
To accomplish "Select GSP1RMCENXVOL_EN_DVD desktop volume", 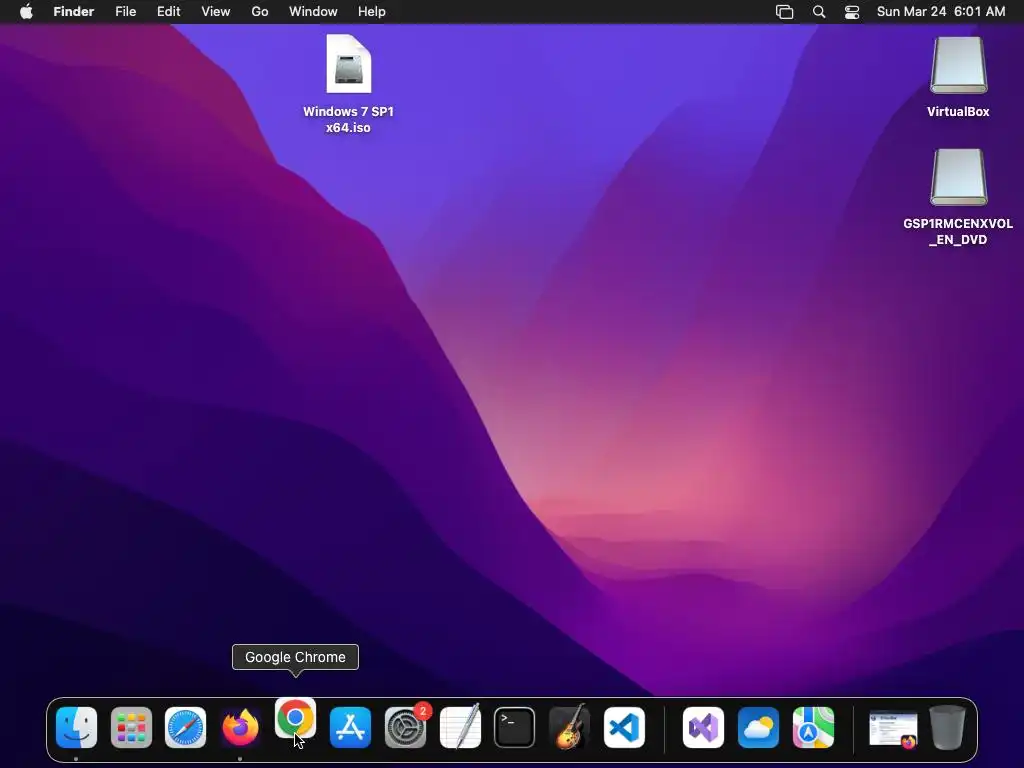I will point(958,197).
